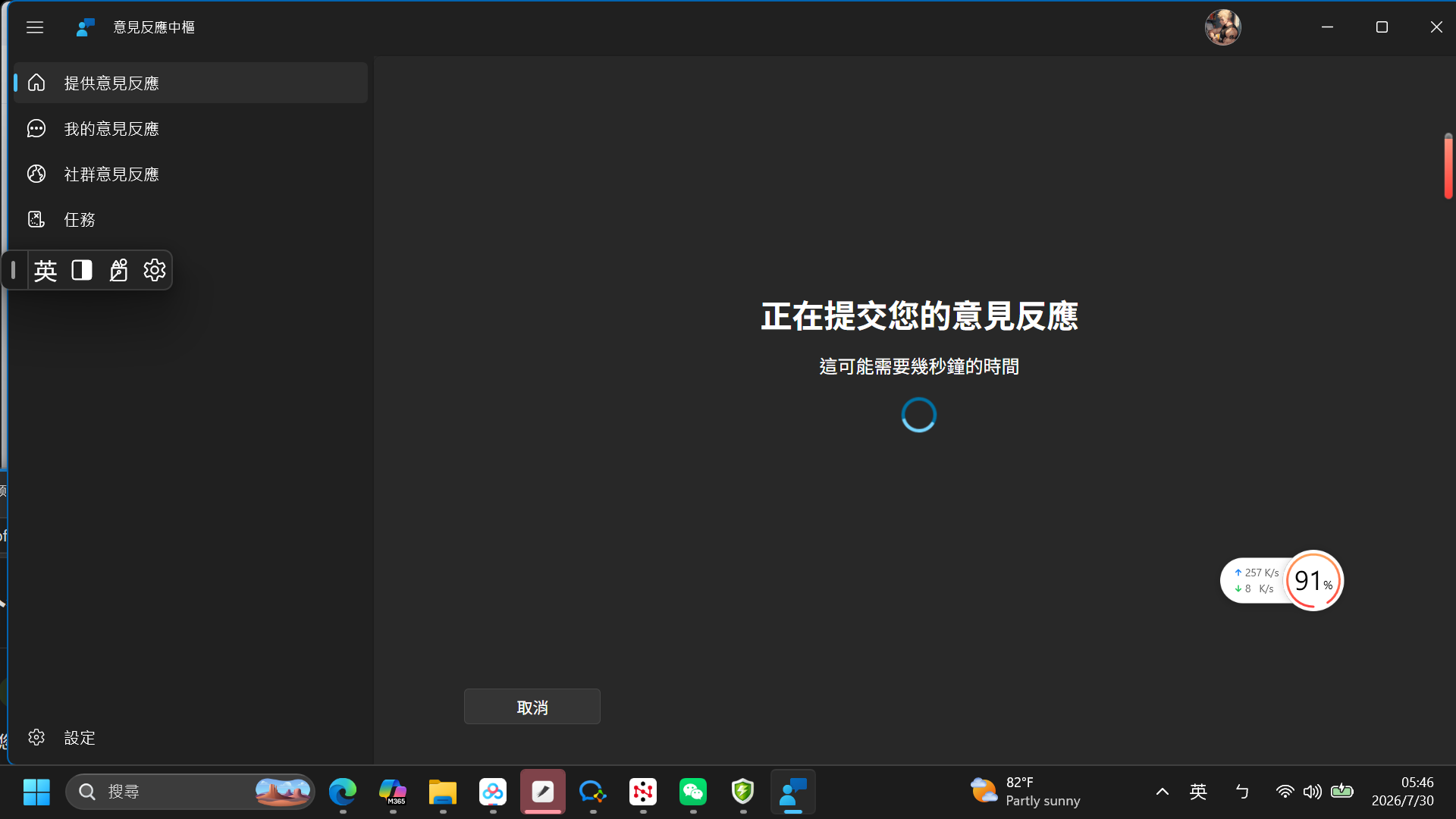
Task: Cancel submission with 取消 button
Action: (x=532, y=707)
